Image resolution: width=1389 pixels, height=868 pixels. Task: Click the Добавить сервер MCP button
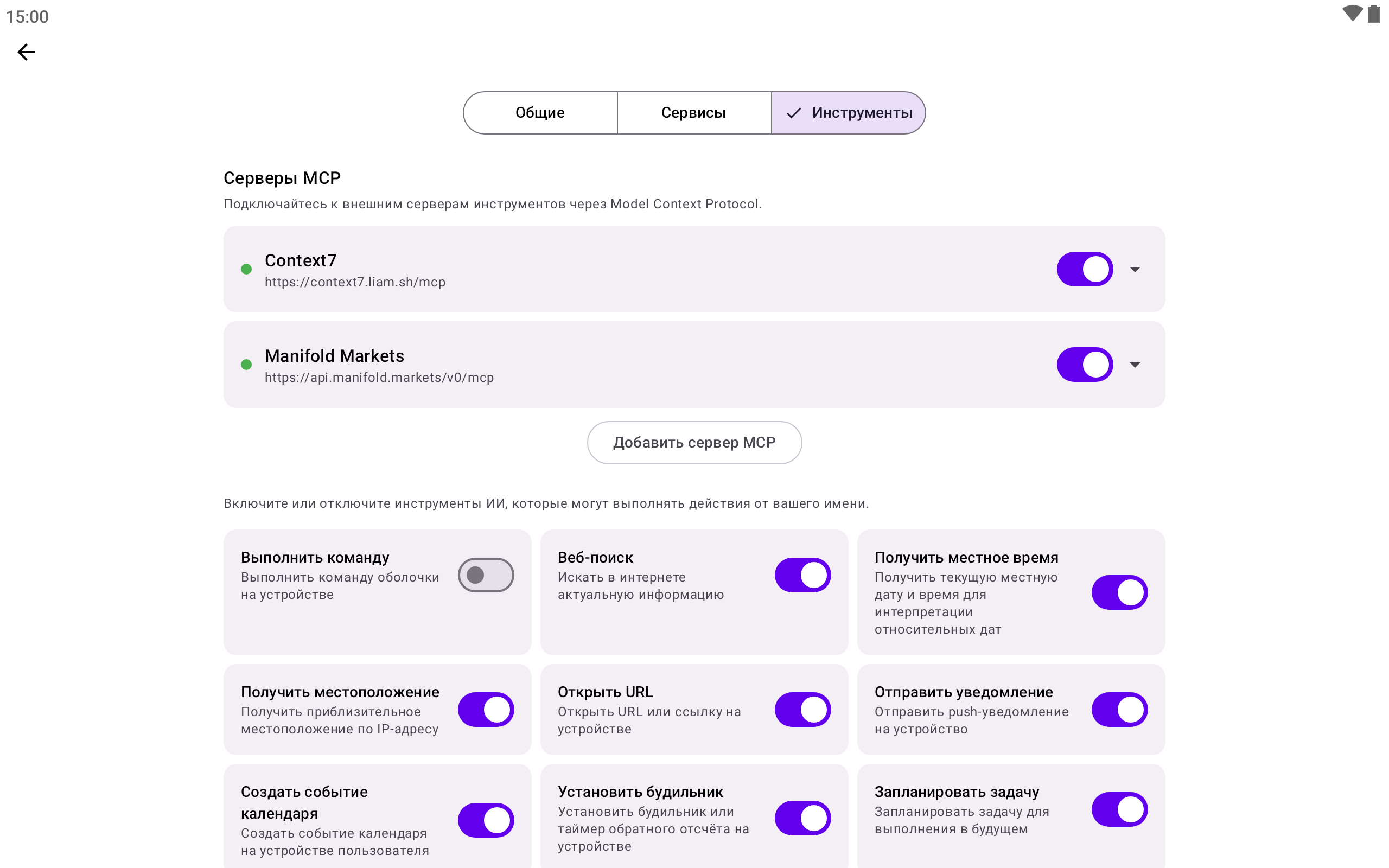click(x=694, y=443)
